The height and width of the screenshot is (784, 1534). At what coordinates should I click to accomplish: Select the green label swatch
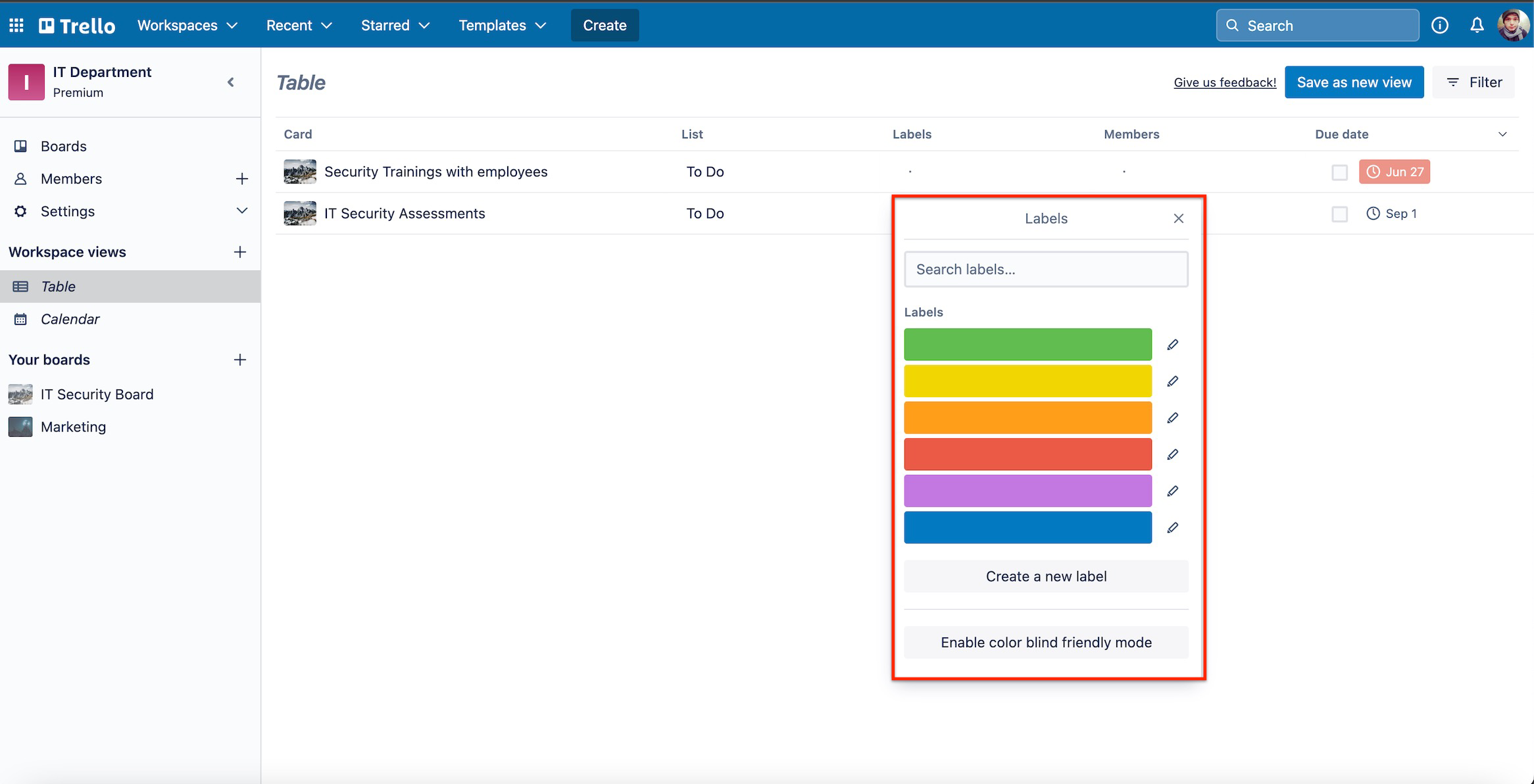pos(1027,345)
